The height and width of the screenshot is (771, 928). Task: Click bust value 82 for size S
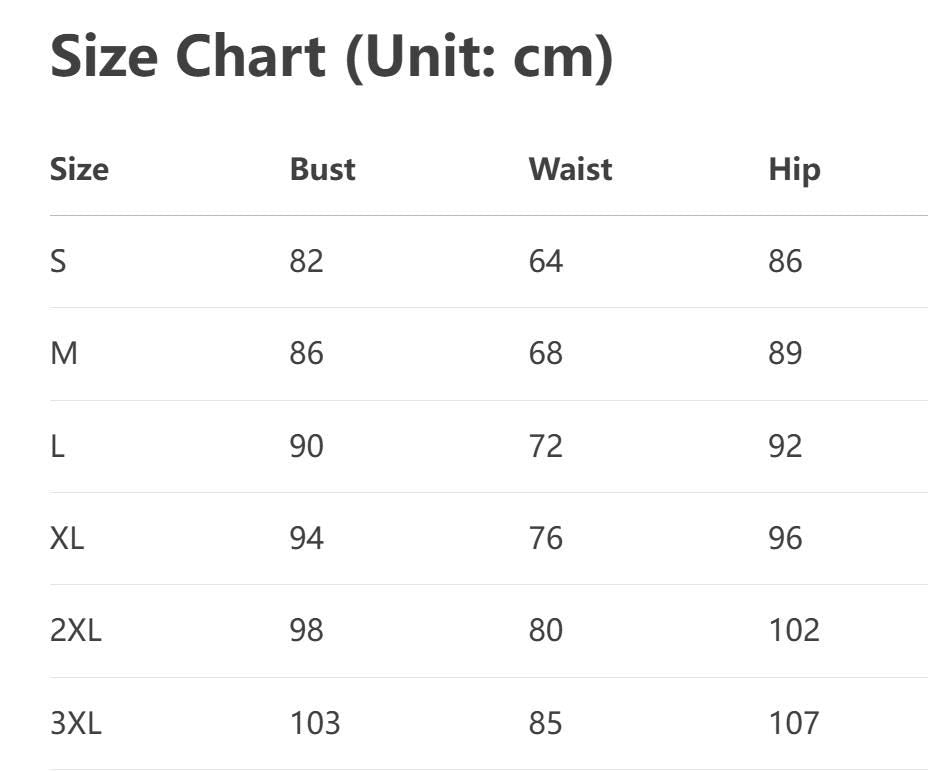point(306,261)
